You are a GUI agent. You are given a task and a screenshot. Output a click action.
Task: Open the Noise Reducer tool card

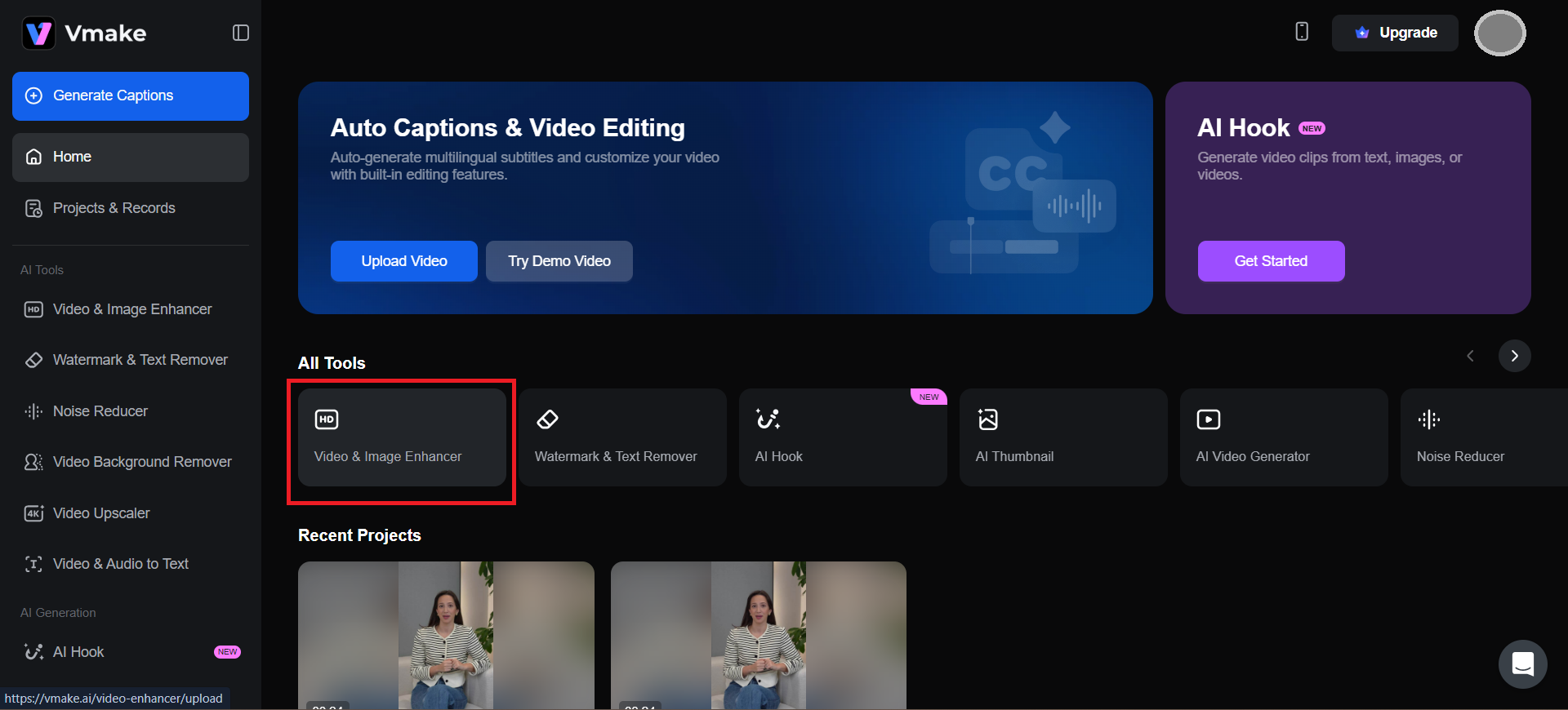[1482, 437]
